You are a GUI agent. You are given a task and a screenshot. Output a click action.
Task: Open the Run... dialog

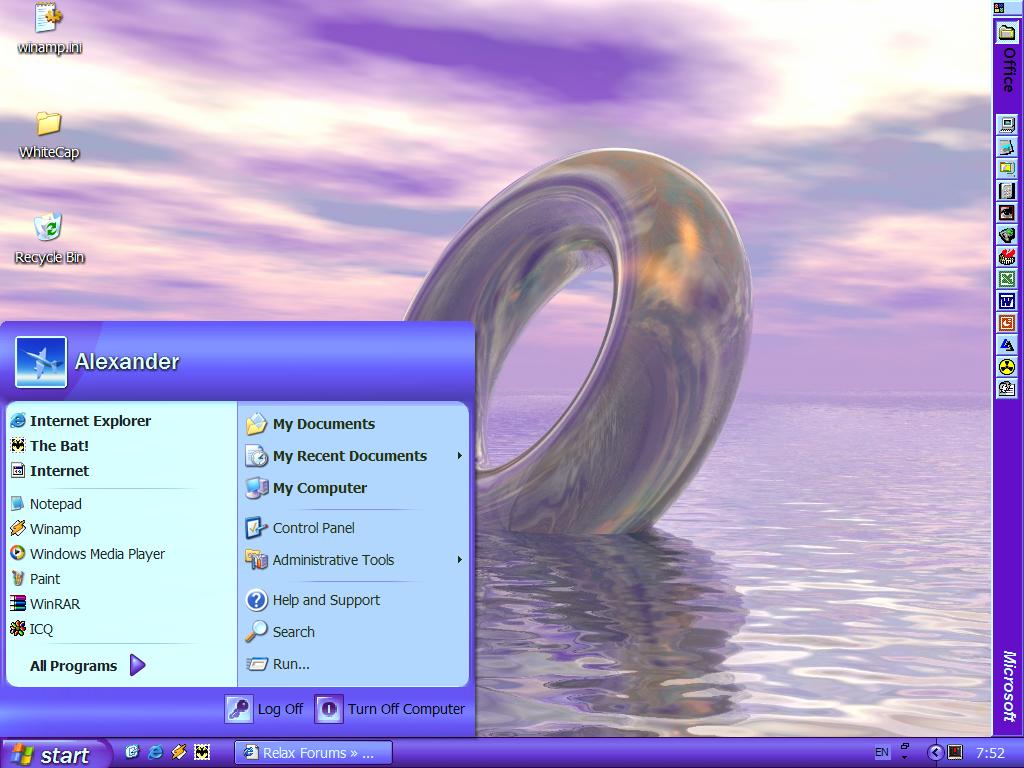(x=278, y=664)
